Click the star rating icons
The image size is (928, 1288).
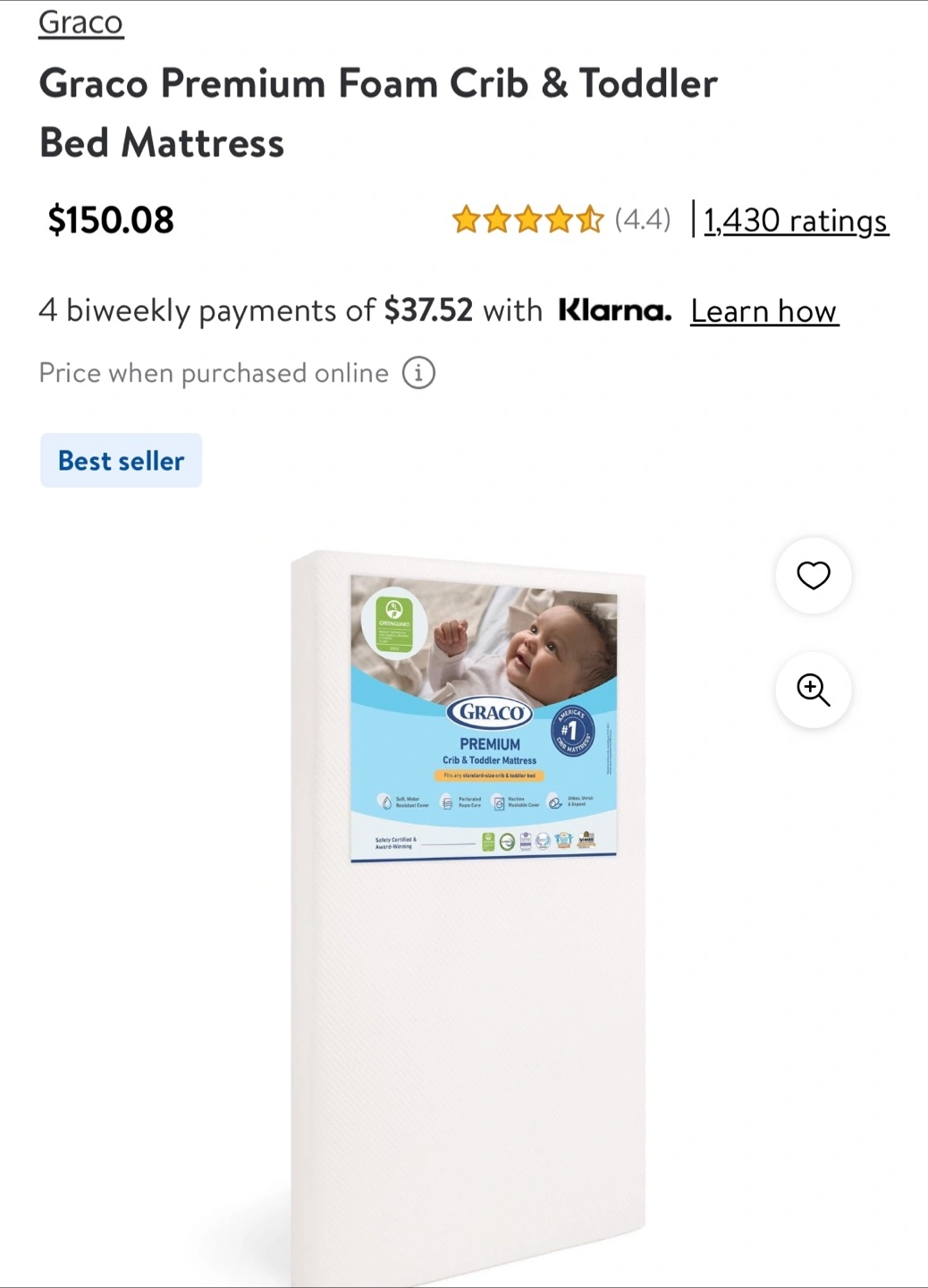(x=527, y=219)
